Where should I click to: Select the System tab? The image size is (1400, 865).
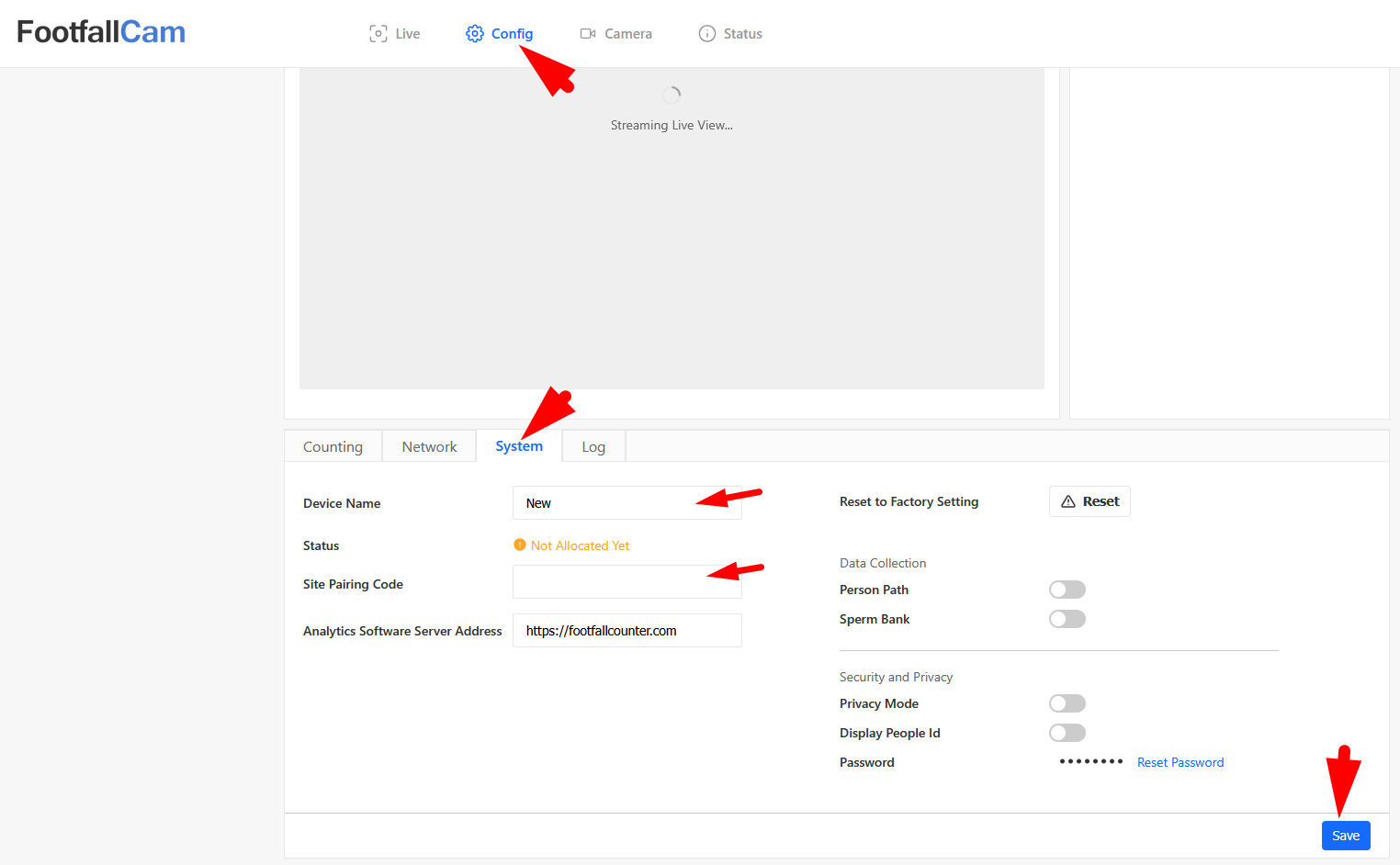(519, 446)
